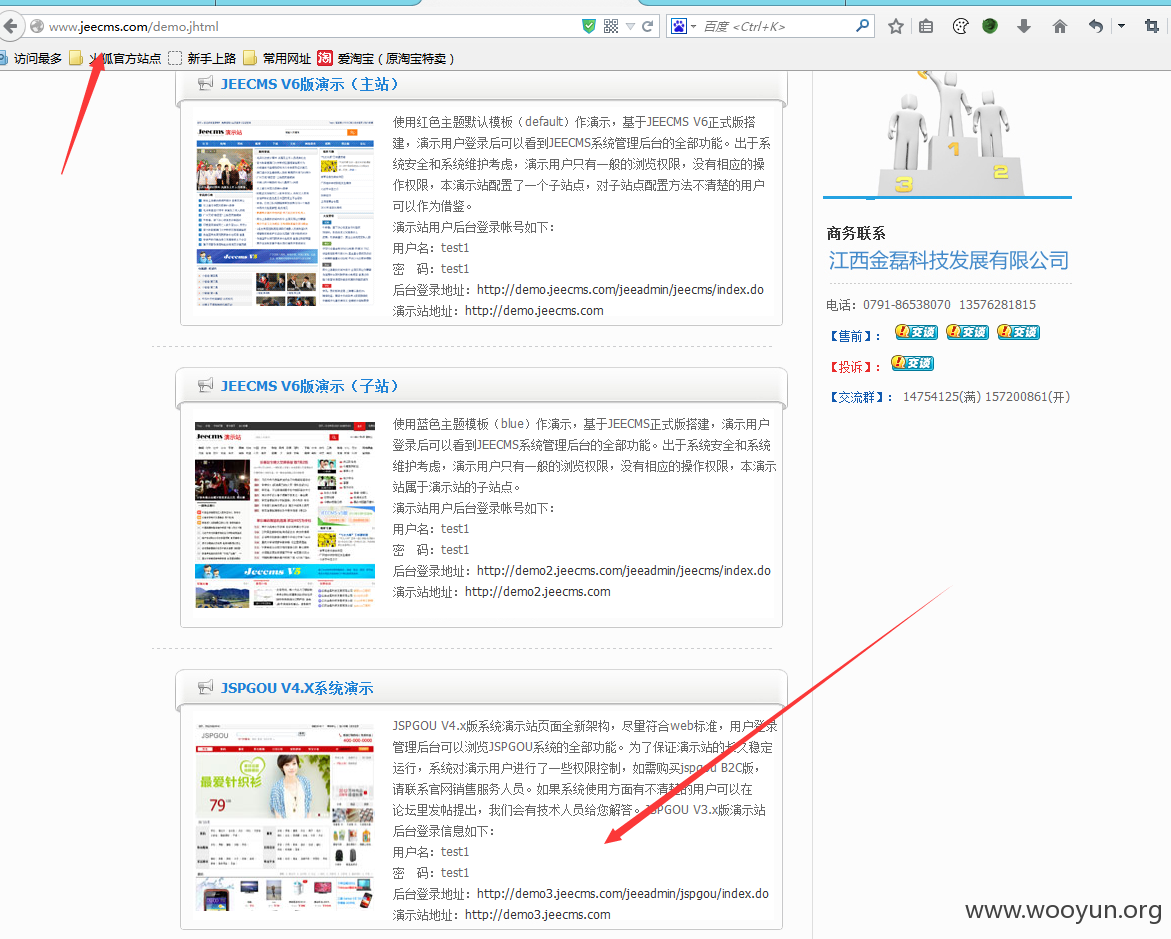The width and height of the screenshot is (1171, 939).
Task: Open the green shield security icon
Action: (x=589, y=27)
